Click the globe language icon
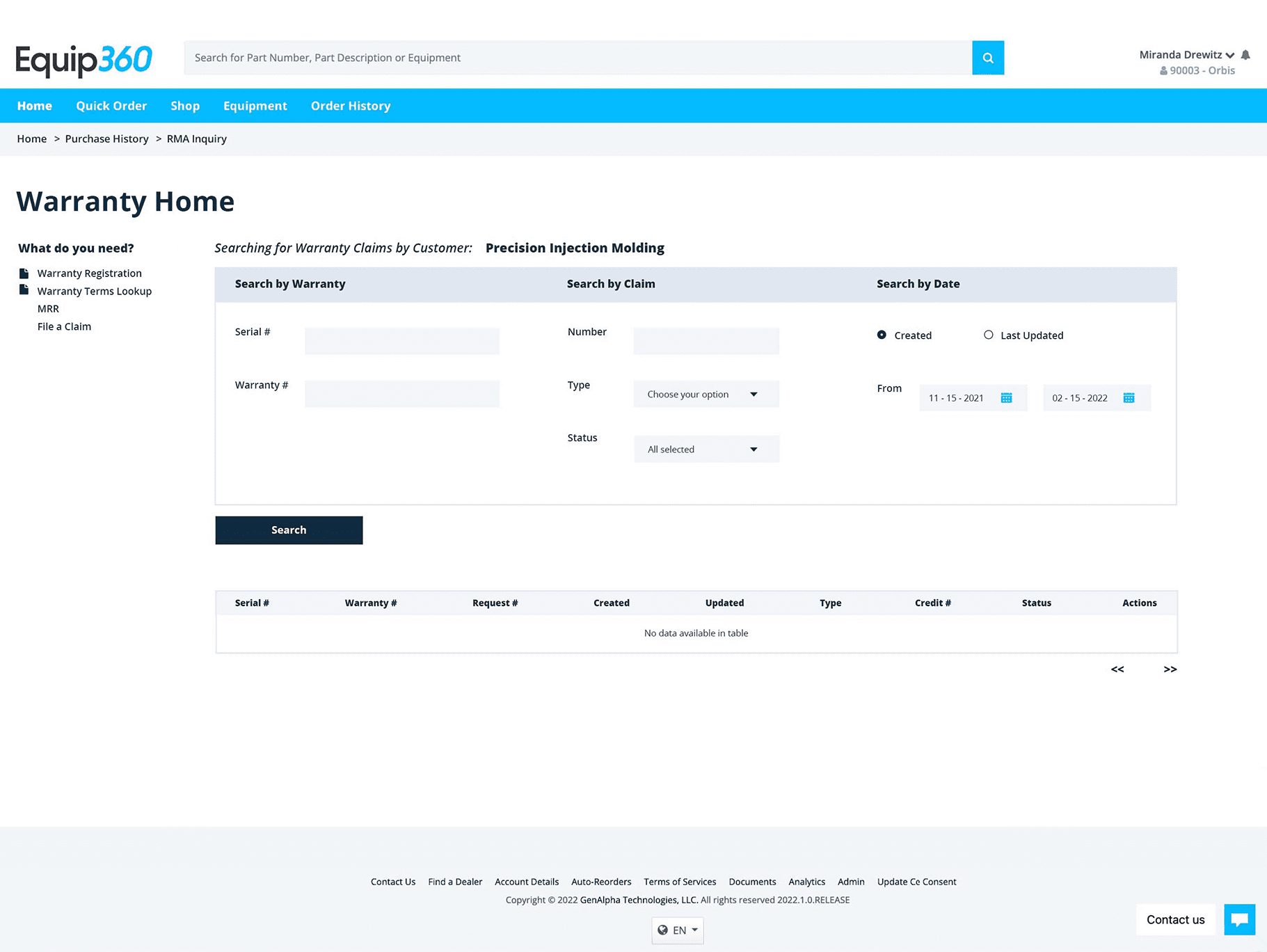The image size is (1267, 952). 662,930
